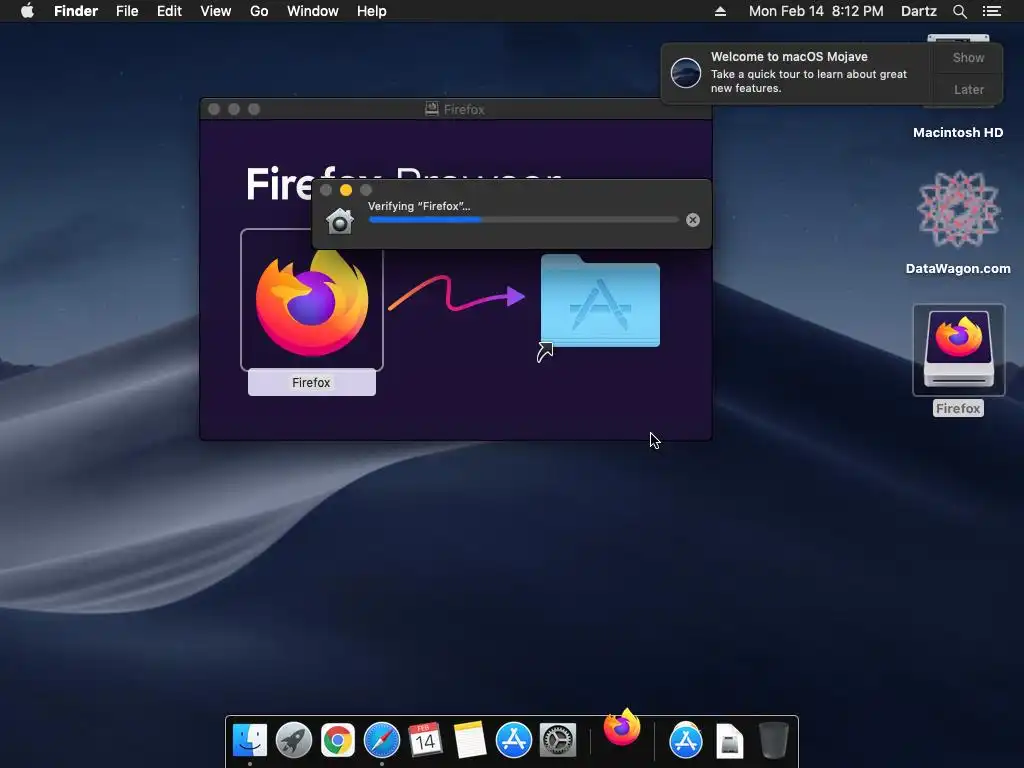This screenshot has height=768, width=1024.
Task: Click the verification progress bar
Action: coord(524,220)
